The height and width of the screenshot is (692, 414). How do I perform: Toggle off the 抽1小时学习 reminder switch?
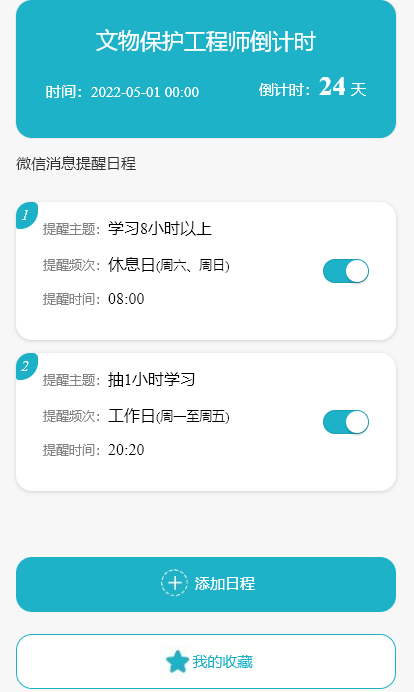pos(346,422)
